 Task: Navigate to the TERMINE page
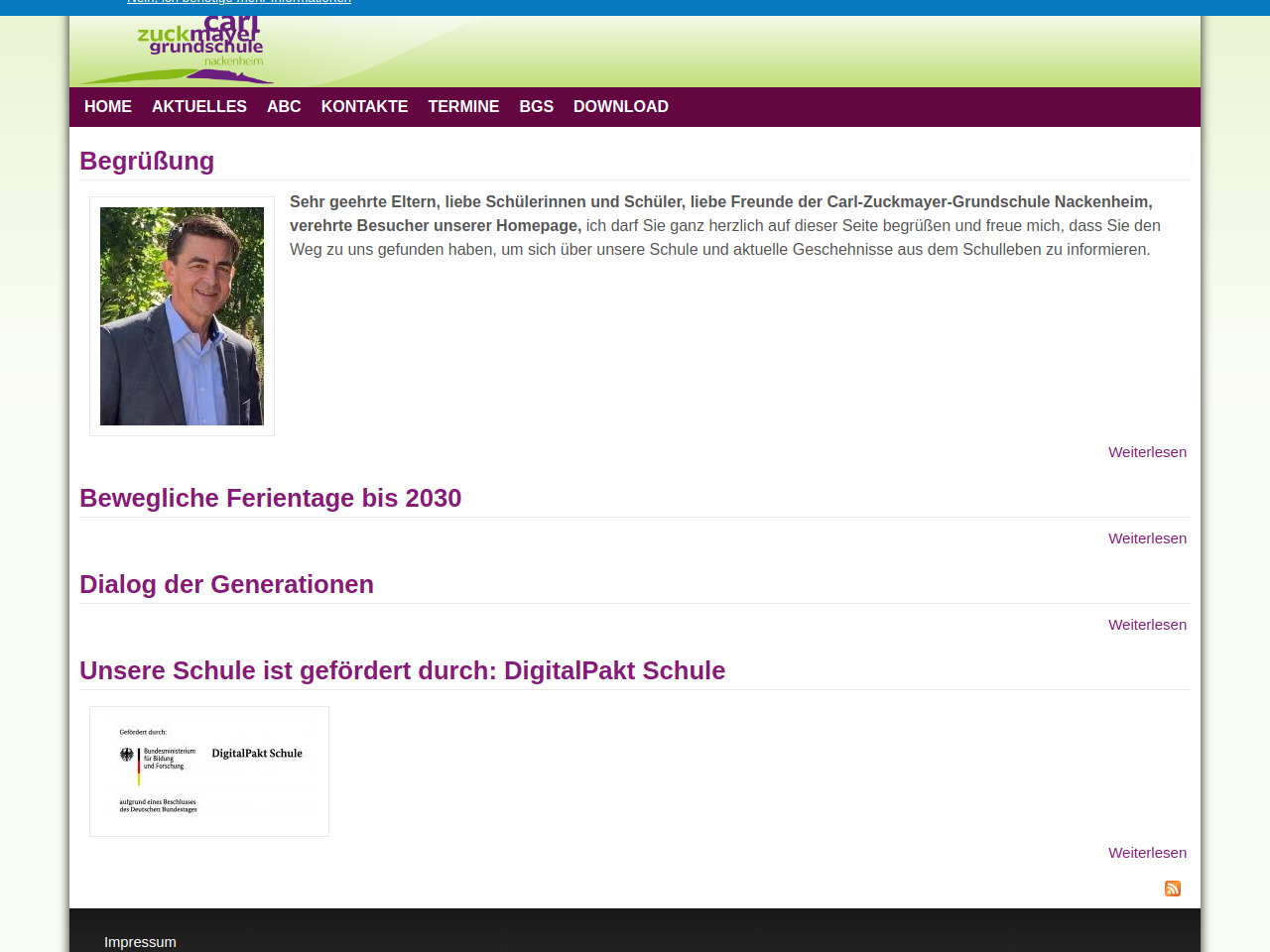[463, 107]
